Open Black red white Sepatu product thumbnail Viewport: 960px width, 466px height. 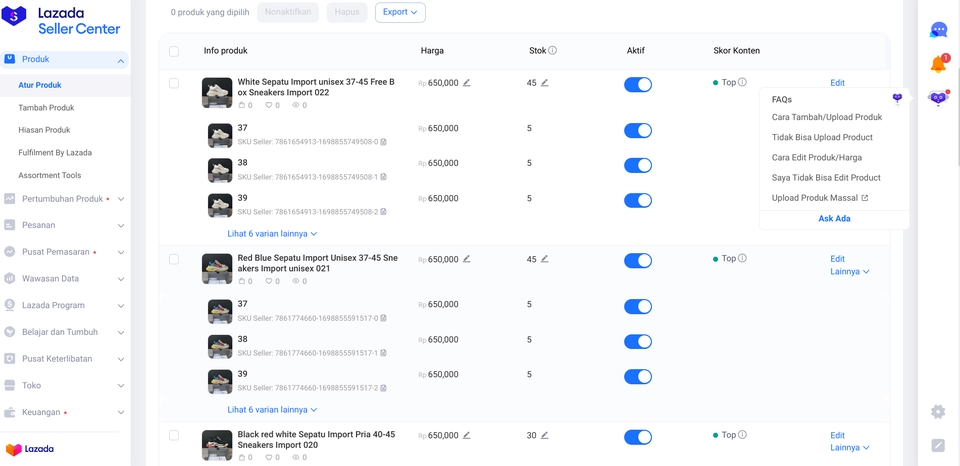(217, 445)
